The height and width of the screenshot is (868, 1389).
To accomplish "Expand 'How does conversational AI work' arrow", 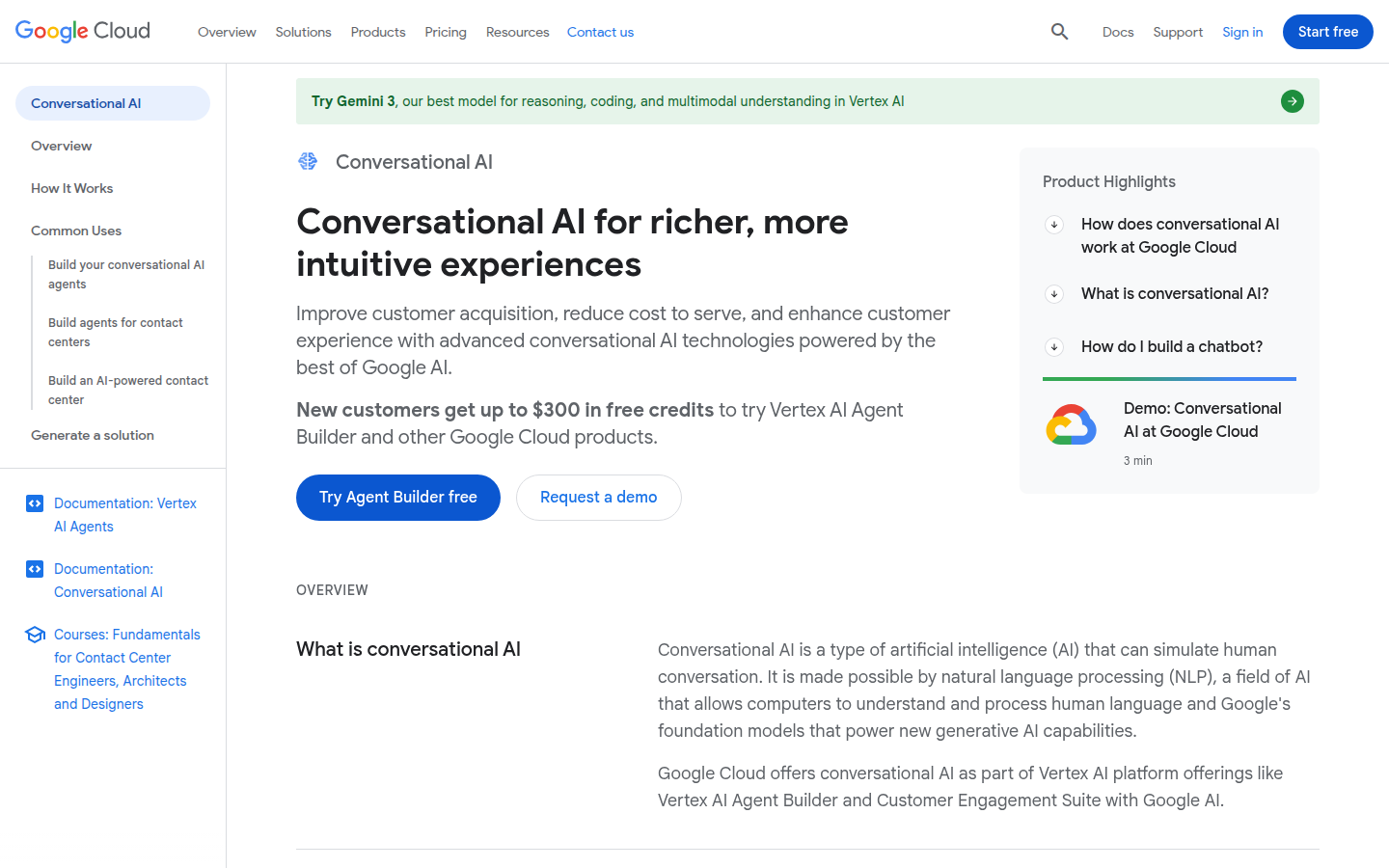I will (1054, 225).
